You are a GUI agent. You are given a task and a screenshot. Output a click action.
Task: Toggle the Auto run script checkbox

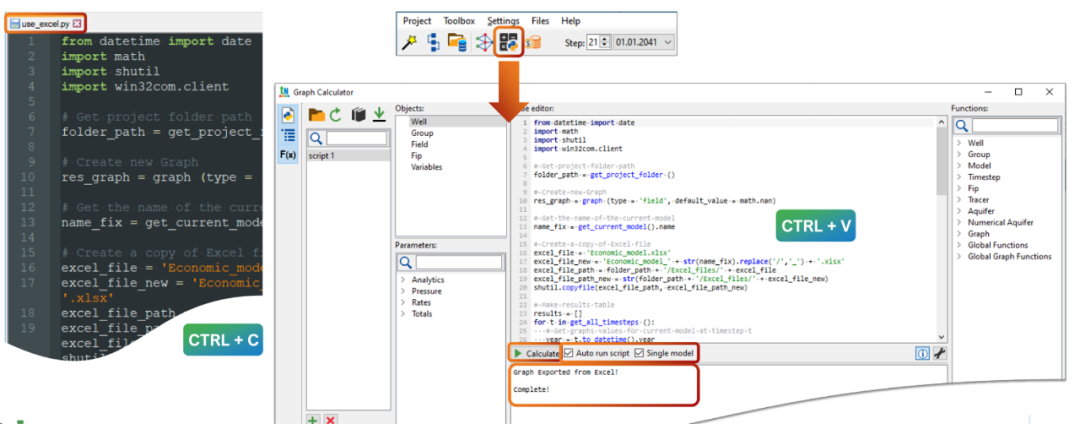[x=570, y=353]
